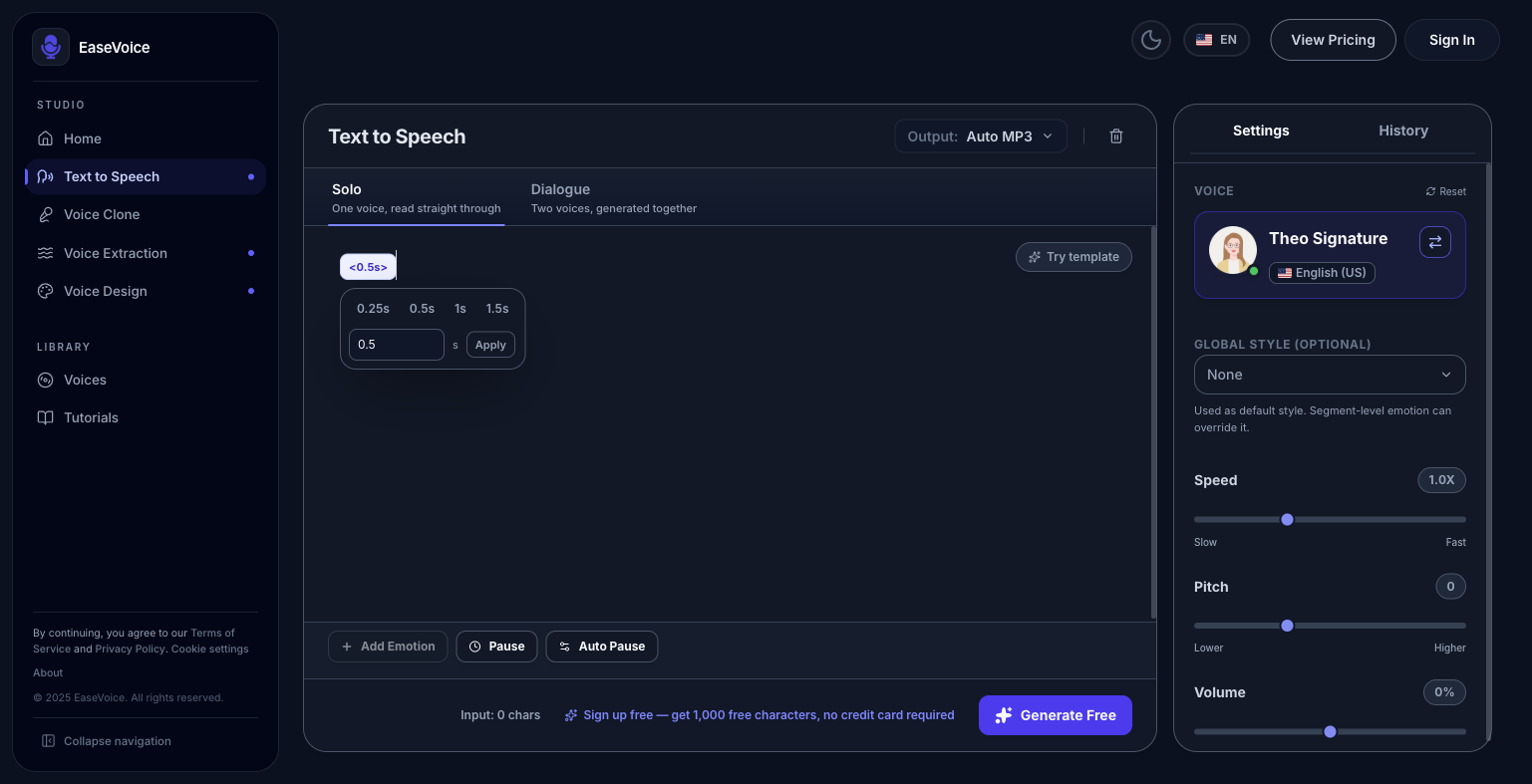Toggle dark mode moon icon

click(1151, 40)
